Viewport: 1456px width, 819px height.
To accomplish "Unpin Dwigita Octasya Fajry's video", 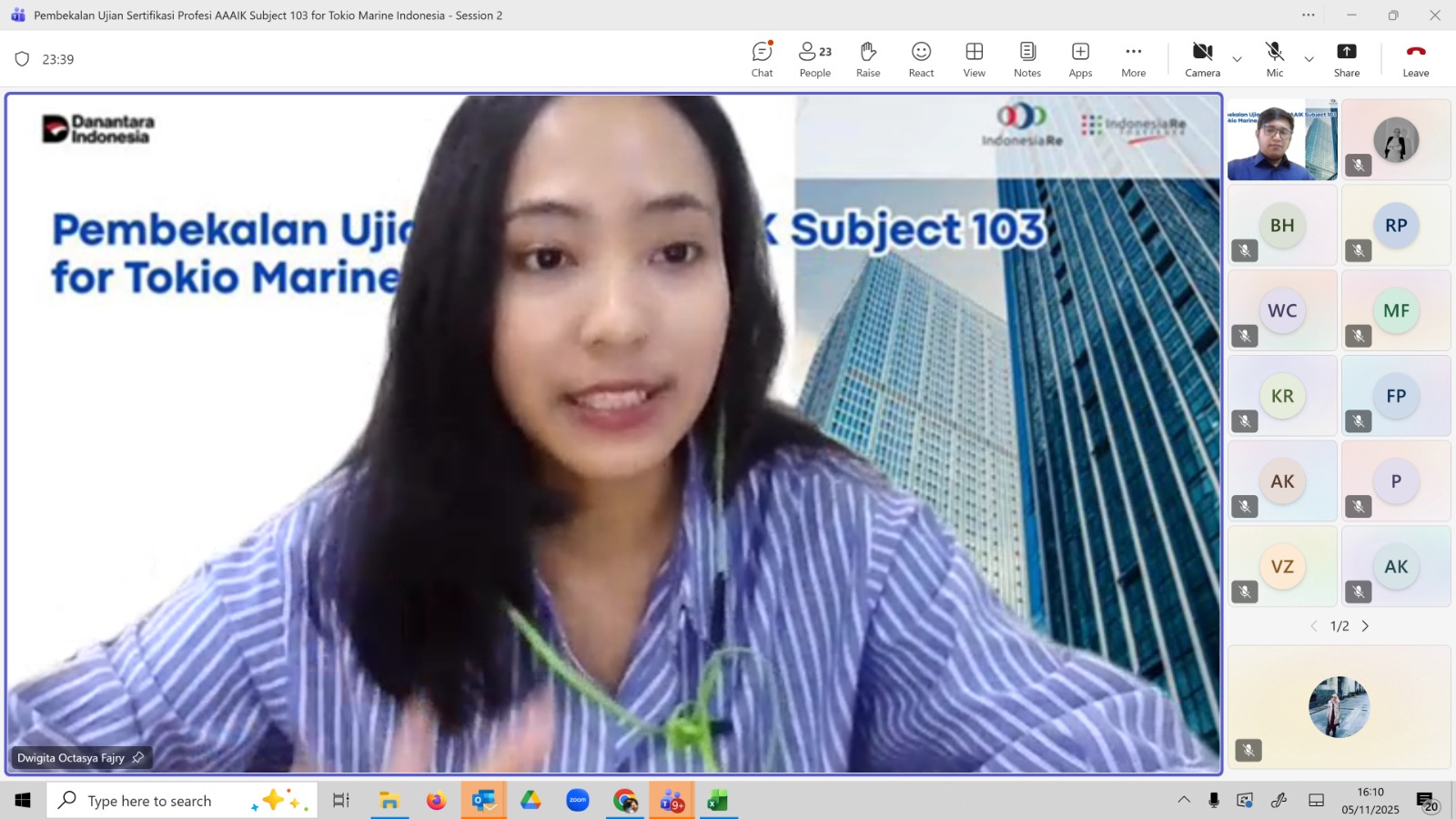I will point(138,757).
